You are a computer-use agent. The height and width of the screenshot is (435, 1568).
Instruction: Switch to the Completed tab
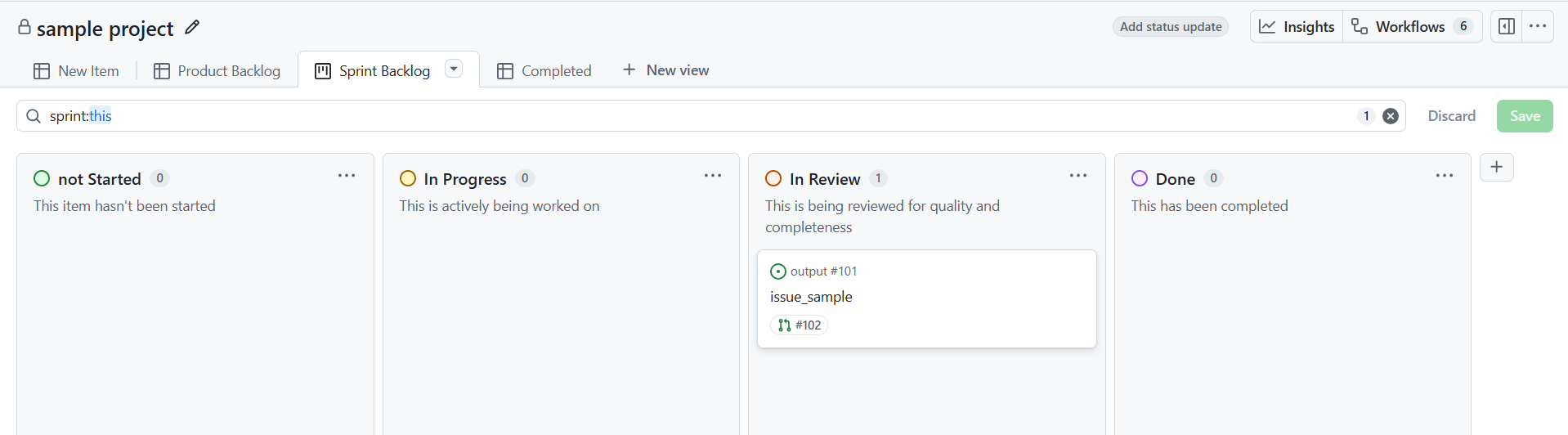[x=544, y=71]
